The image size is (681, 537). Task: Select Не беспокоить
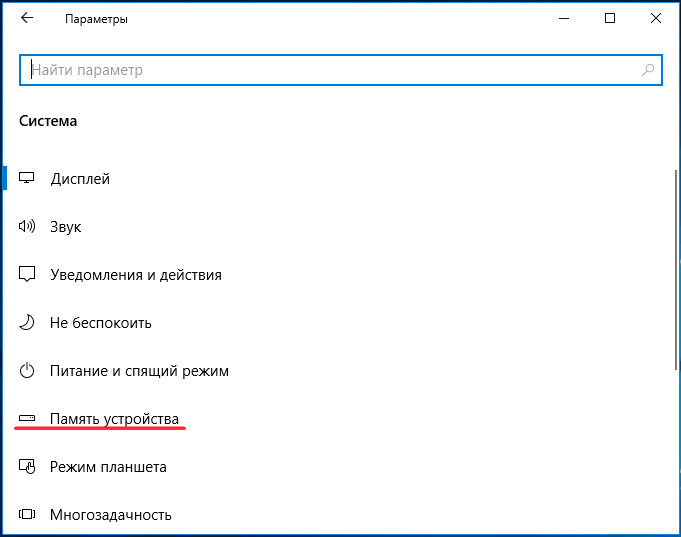(x=101, y=323)
